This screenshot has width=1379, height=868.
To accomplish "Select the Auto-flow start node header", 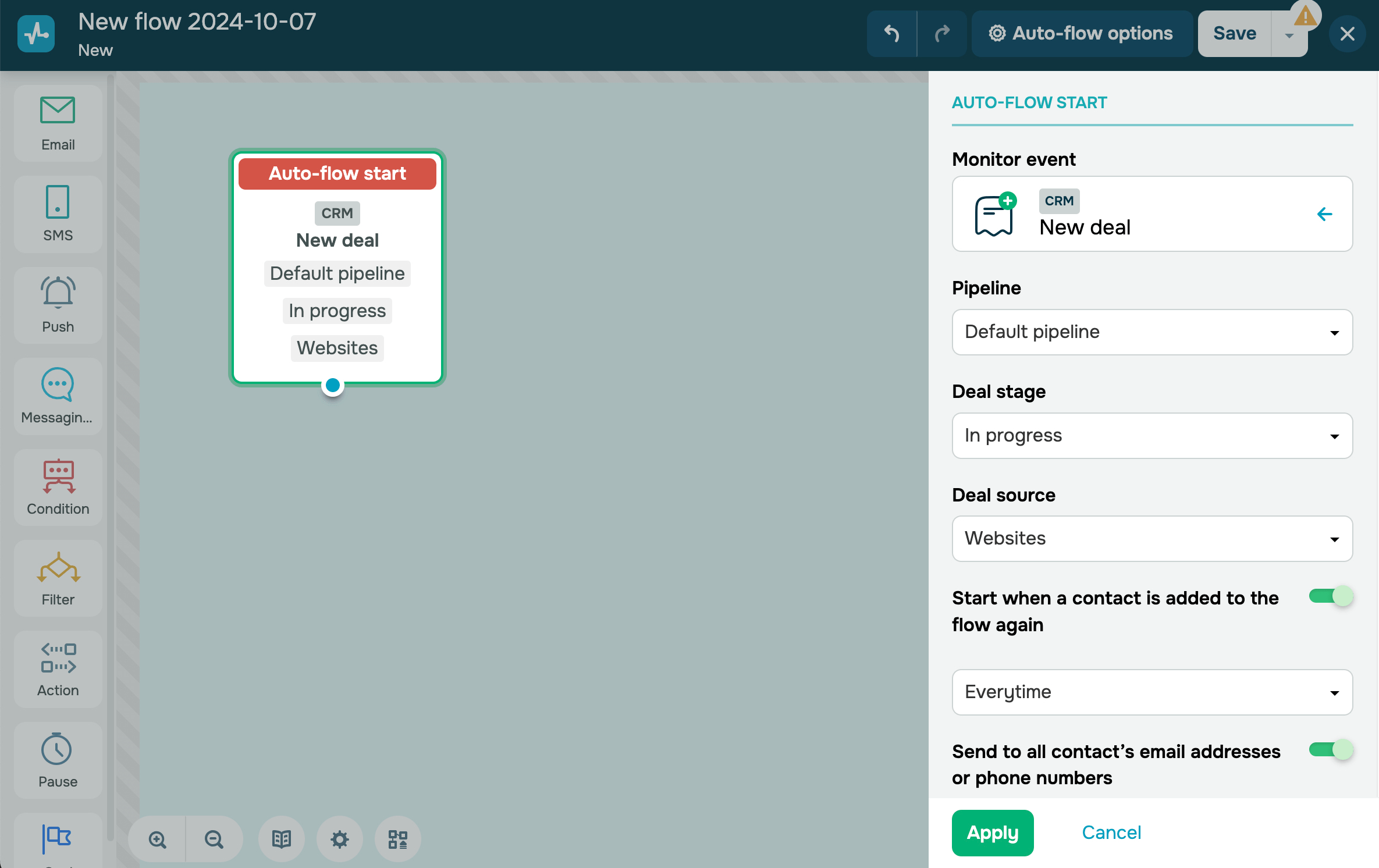I will 337,174.
